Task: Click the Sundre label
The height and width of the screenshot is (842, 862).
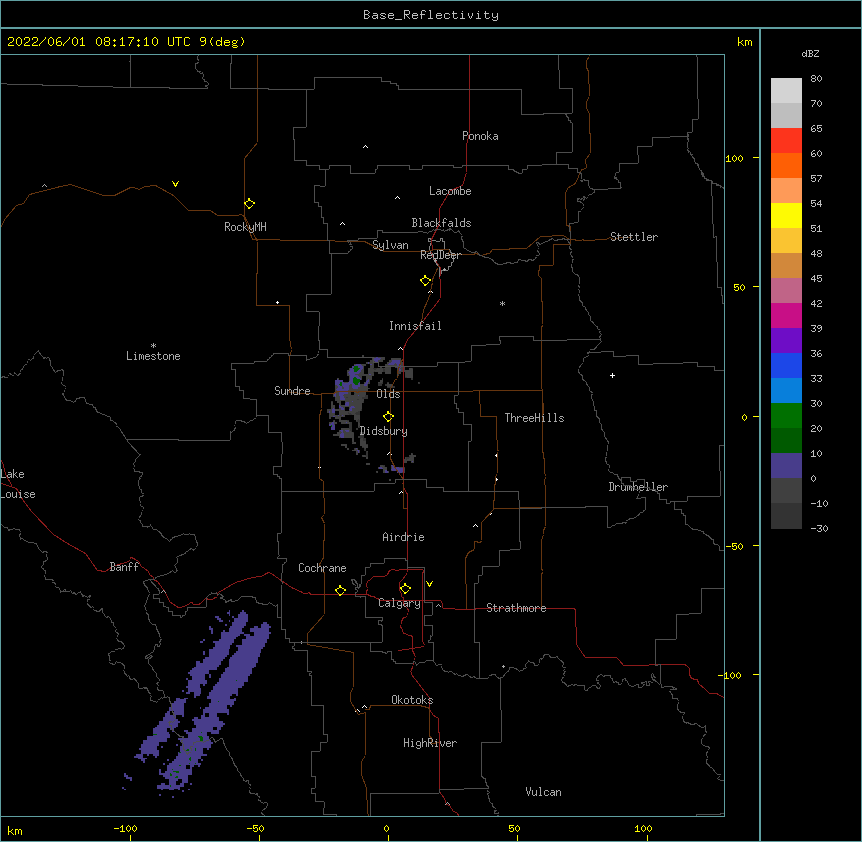Action: [292, 391]
